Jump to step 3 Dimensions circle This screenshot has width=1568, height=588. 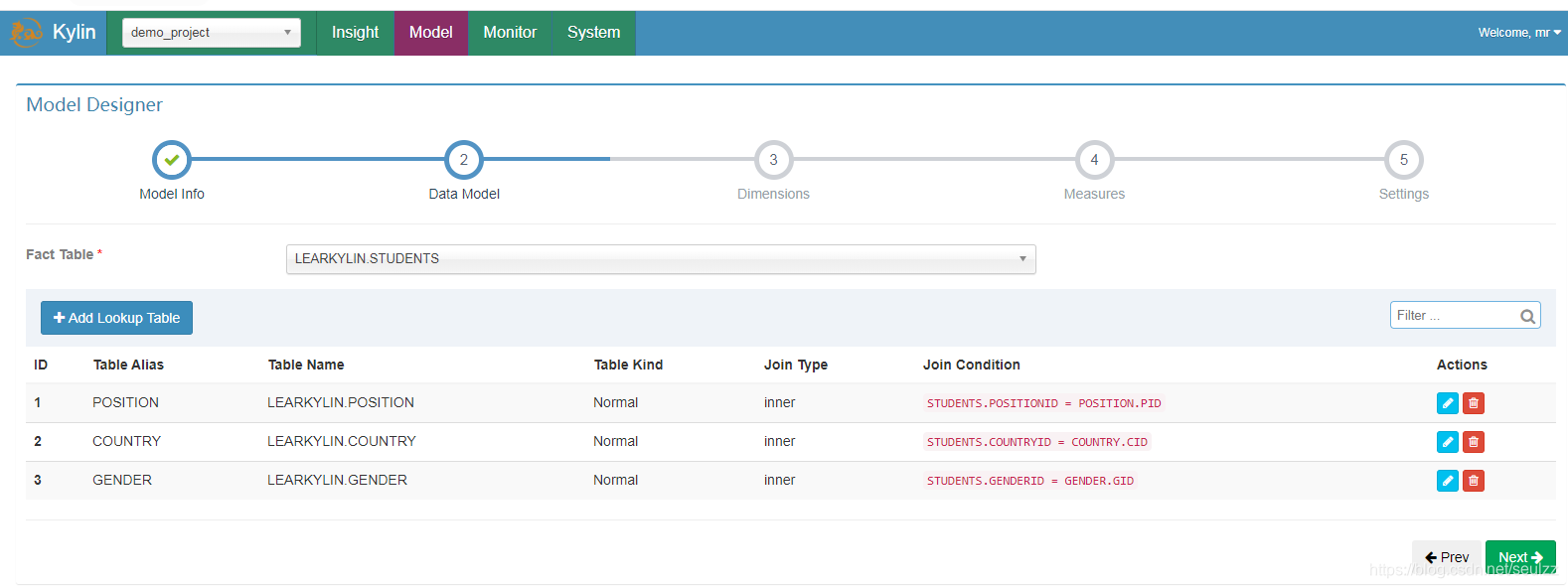tap(773, 159)
